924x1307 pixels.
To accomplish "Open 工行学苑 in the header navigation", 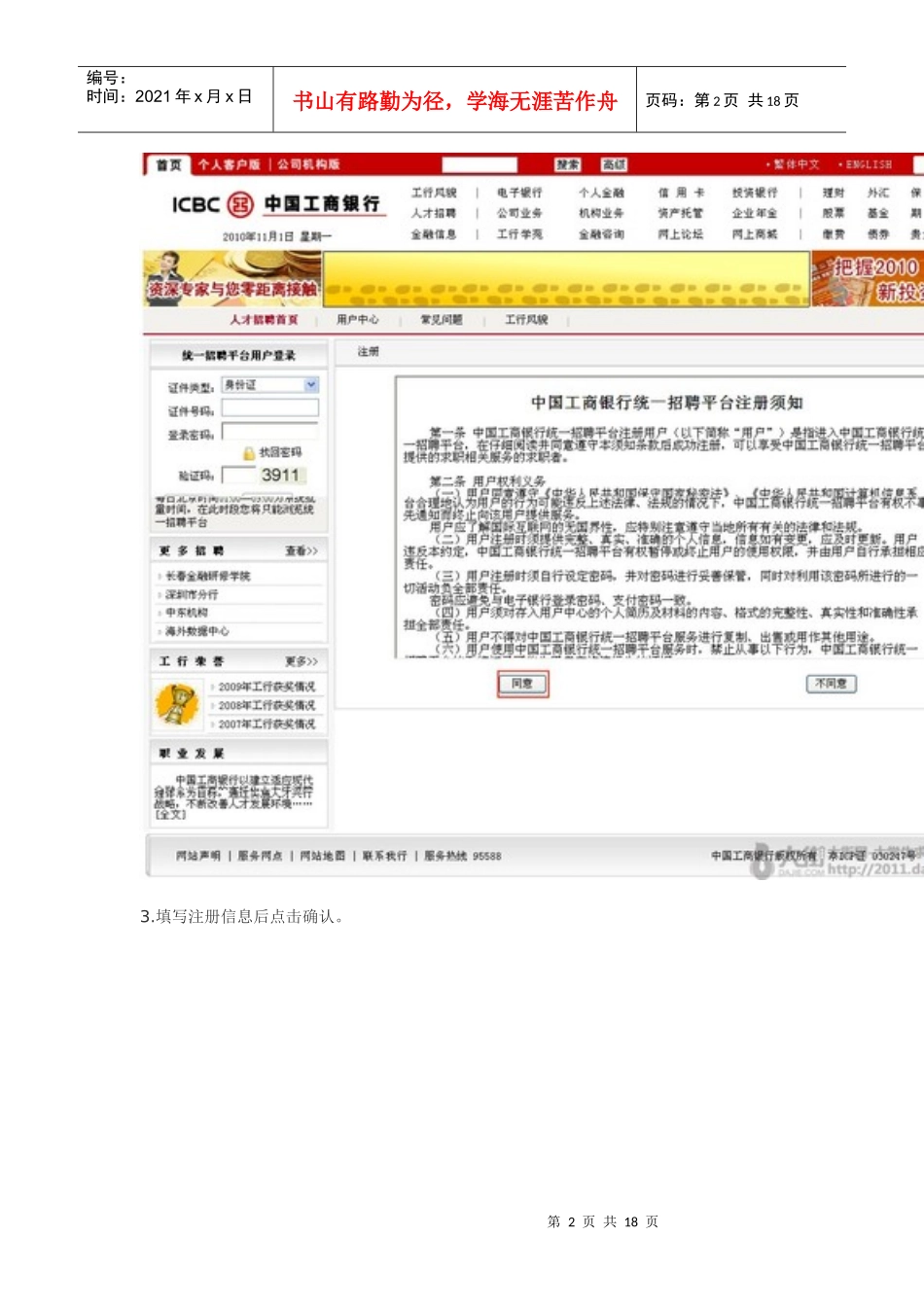I will pos(519,234).
